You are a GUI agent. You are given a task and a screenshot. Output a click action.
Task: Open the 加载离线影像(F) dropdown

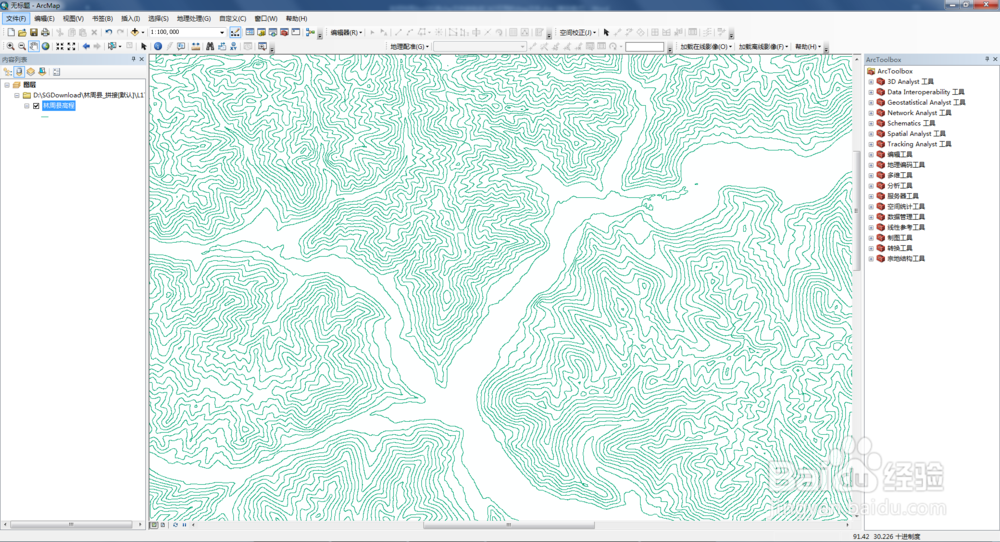763,47
